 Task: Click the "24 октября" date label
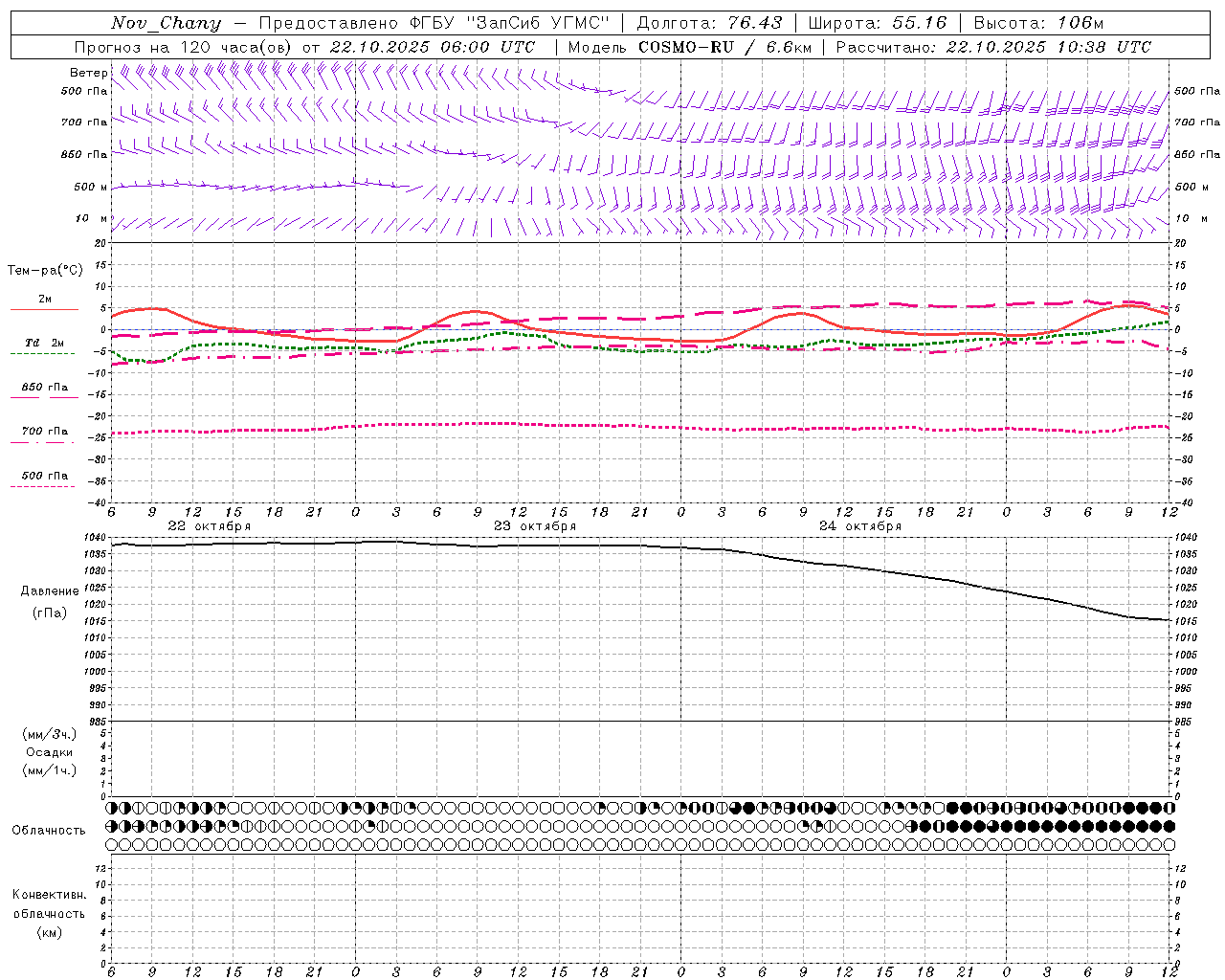[x=860, y=526]
